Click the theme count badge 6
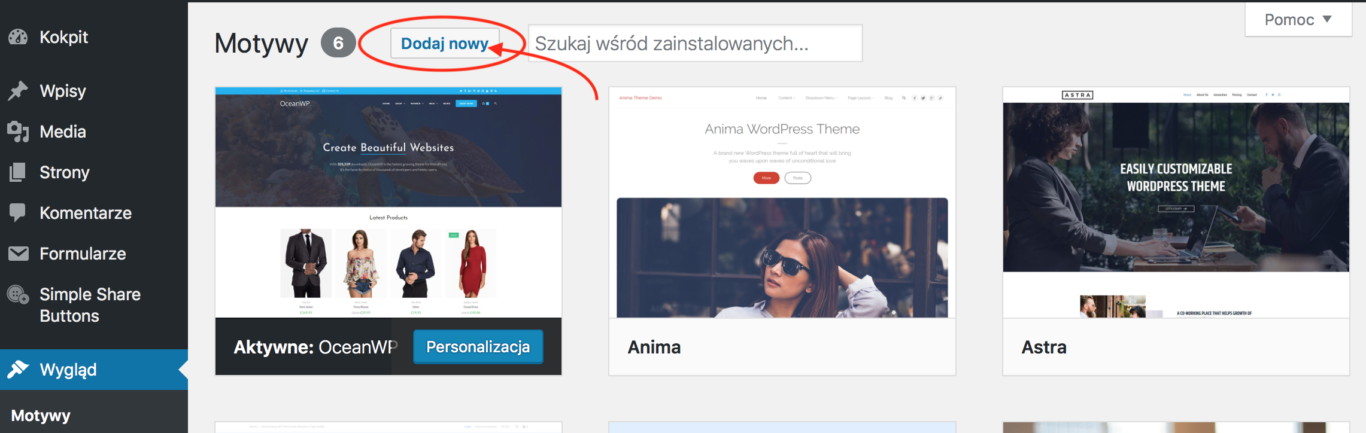1366x433 pixels. coord(338,43)
